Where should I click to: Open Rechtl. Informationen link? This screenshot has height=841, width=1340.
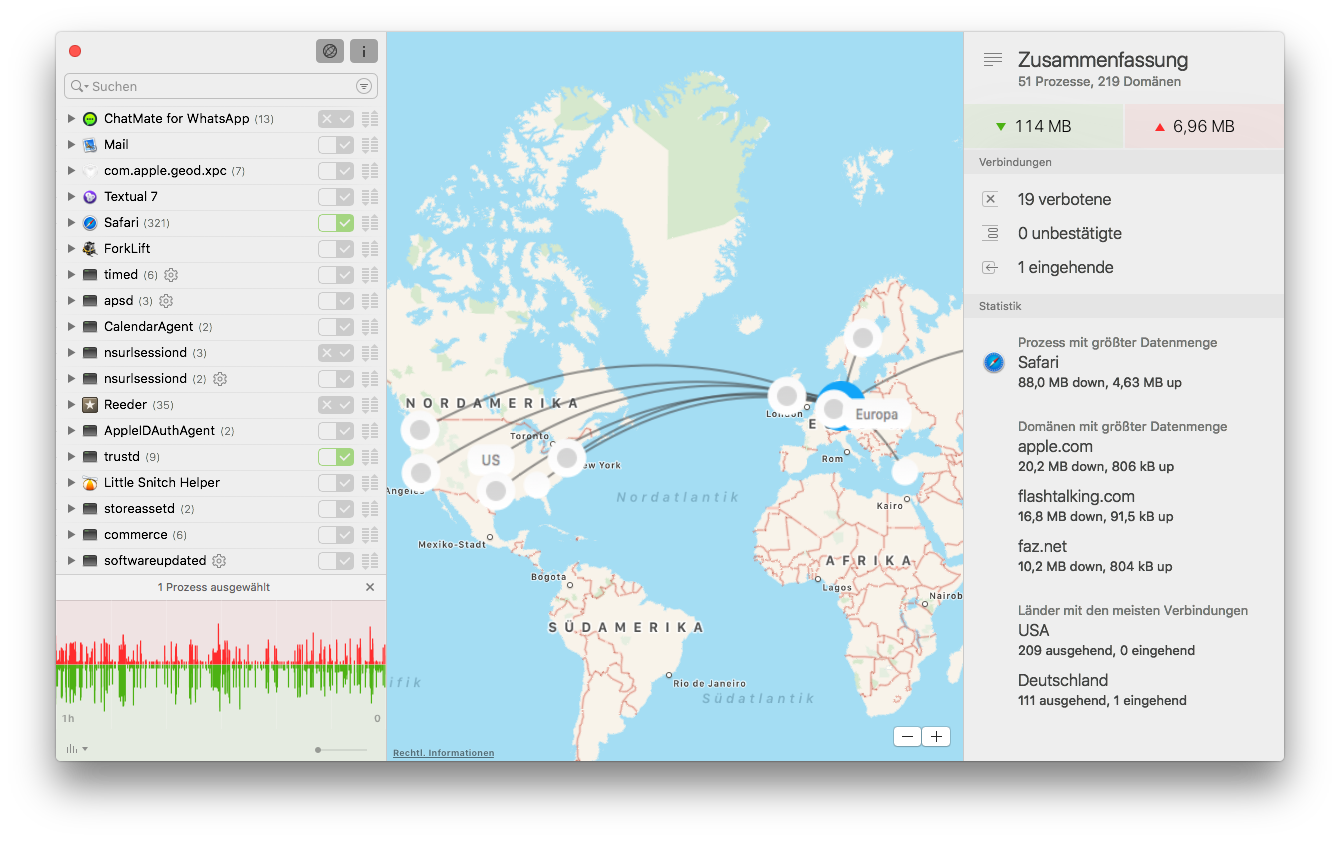(443, 753)
